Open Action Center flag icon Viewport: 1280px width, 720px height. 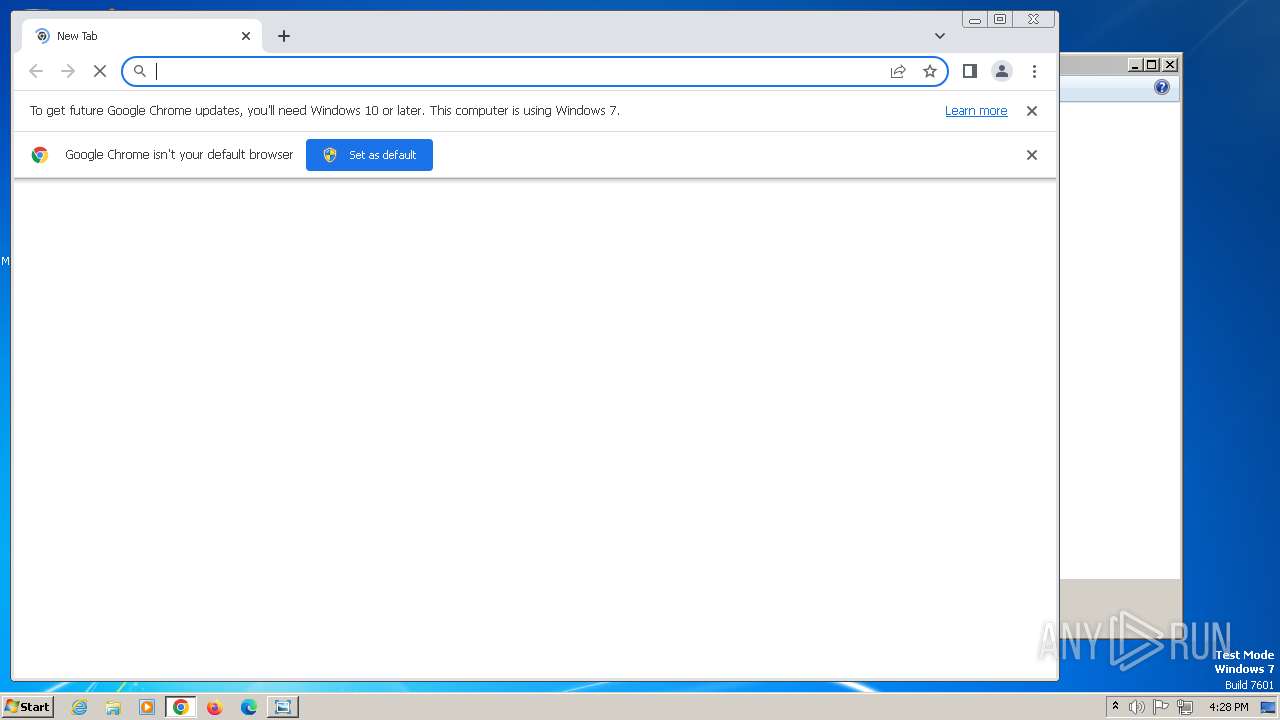point(1161,707)
